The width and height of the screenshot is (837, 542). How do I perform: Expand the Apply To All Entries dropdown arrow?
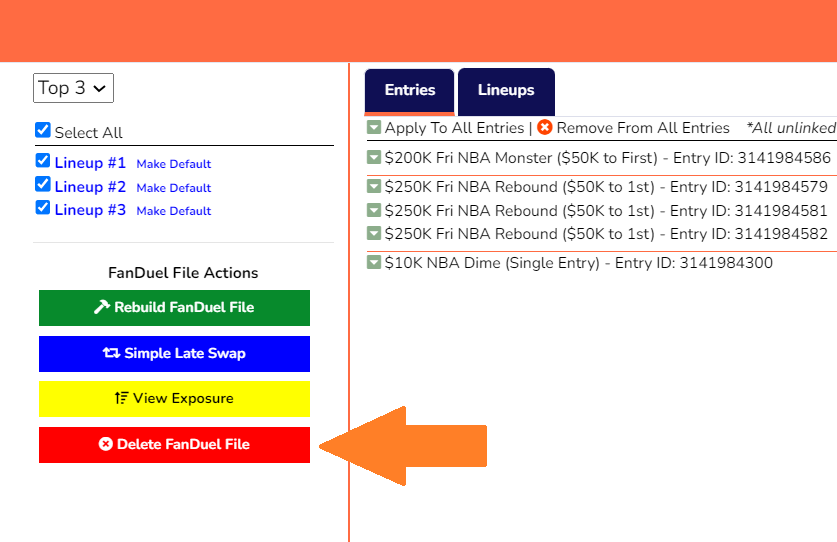click(x=374, y=128)
